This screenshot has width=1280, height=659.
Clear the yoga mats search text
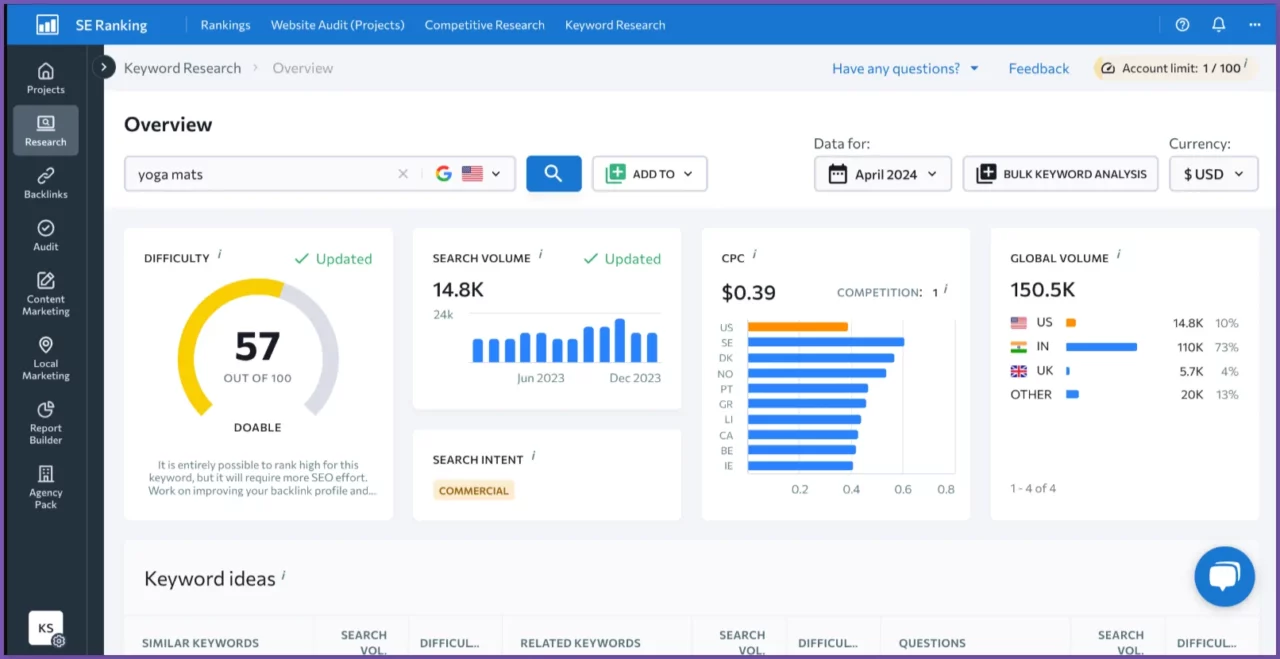[x=403, y=174]
